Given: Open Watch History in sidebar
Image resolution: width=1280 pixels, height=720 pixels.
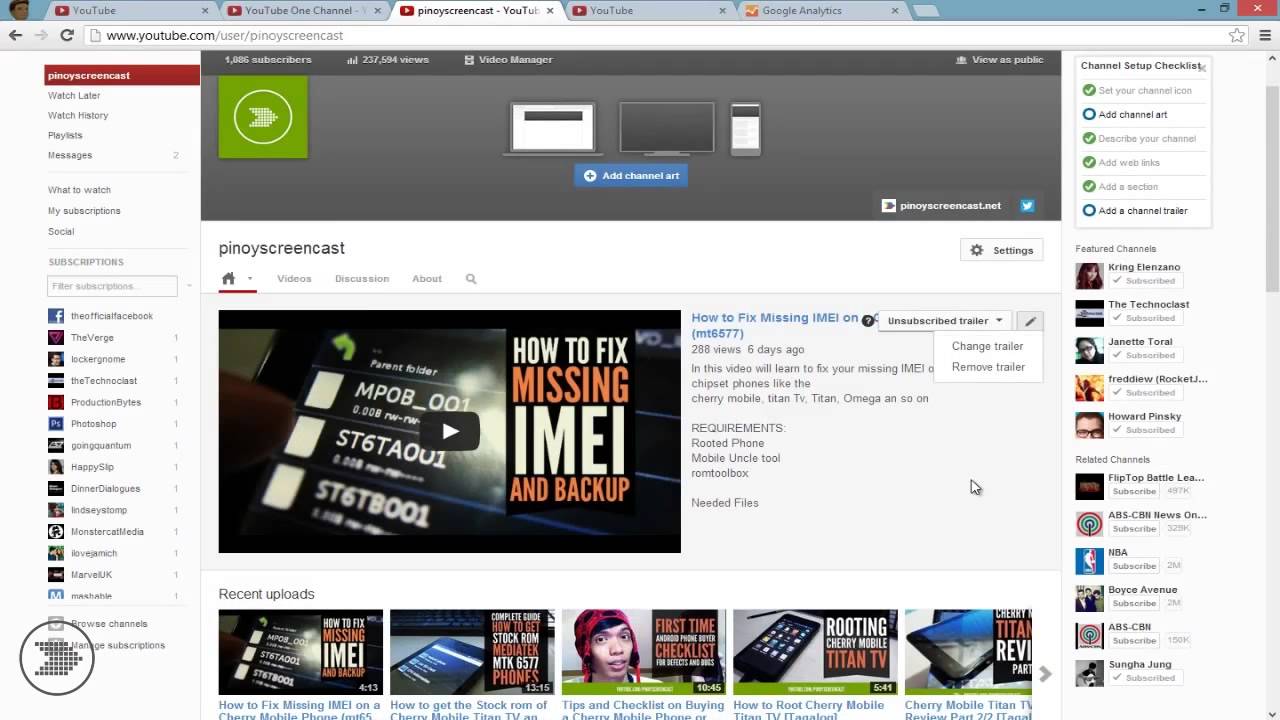Looking at the screenshot, I should (78, 116).
